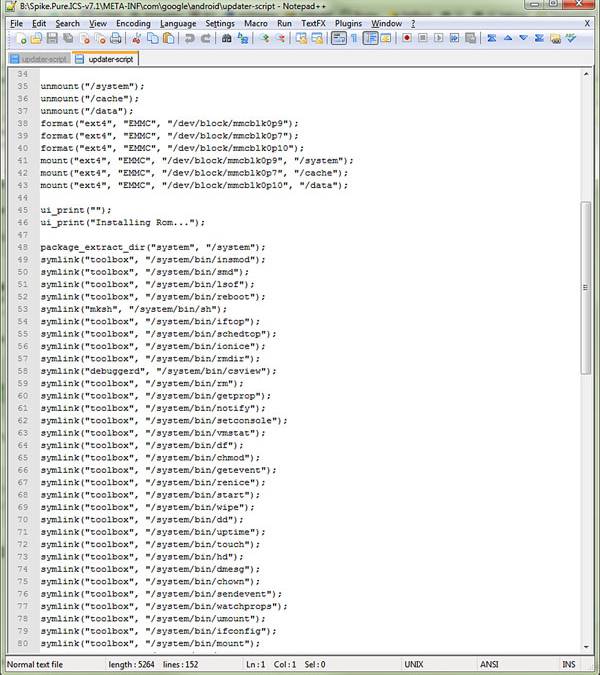Click the UNIX line-ending status field
Screen dimensions: 600x675
[414, 664]
